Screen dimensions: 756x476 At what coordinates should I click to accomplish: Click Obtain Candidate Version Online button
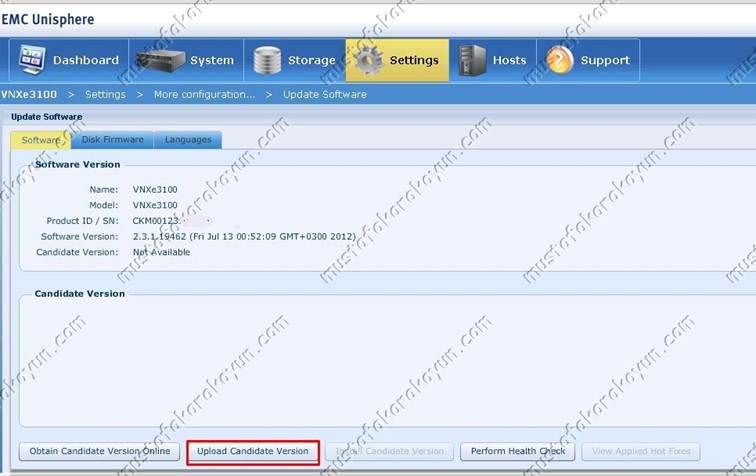coord(99,451)
